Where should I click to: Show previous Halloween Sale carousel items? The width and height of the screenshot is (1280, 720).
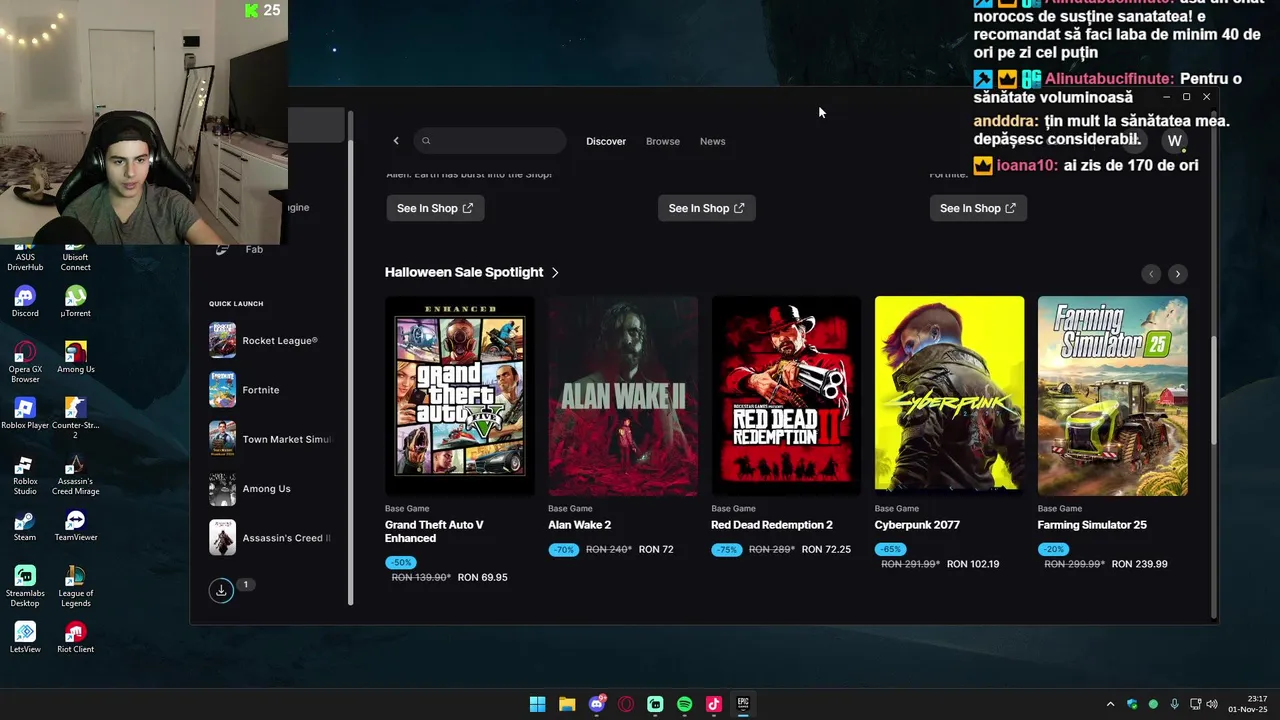point(1151,274)
